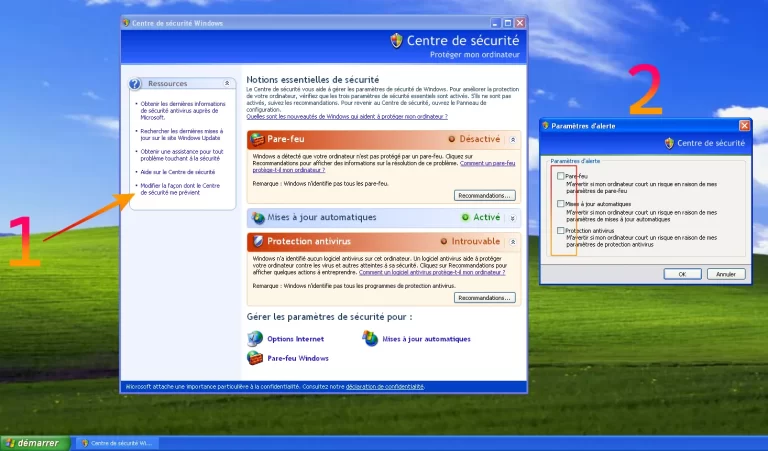Screen dimensions: 768x451
Task: Open Modifier la façon dont le Centre me prévient
Action: (180, 189)
